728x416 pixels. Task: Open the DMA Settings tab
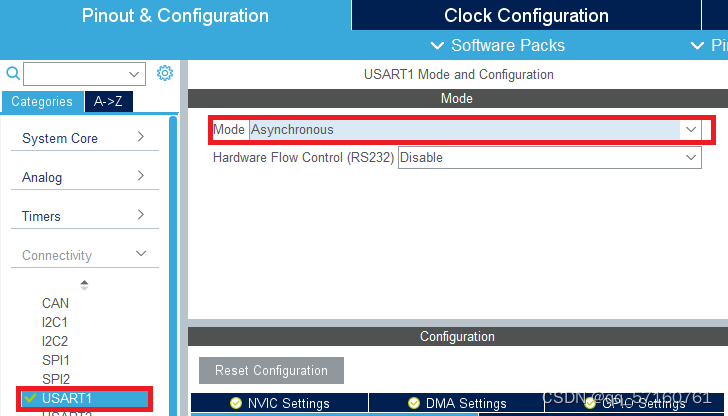(457, 403)
